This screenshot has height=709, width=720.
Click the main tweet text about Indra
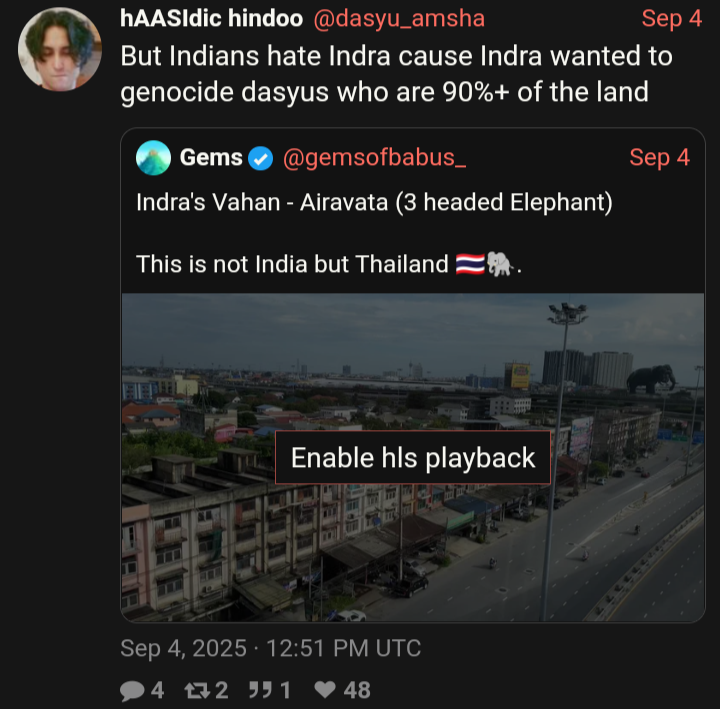tap(396, 74)
